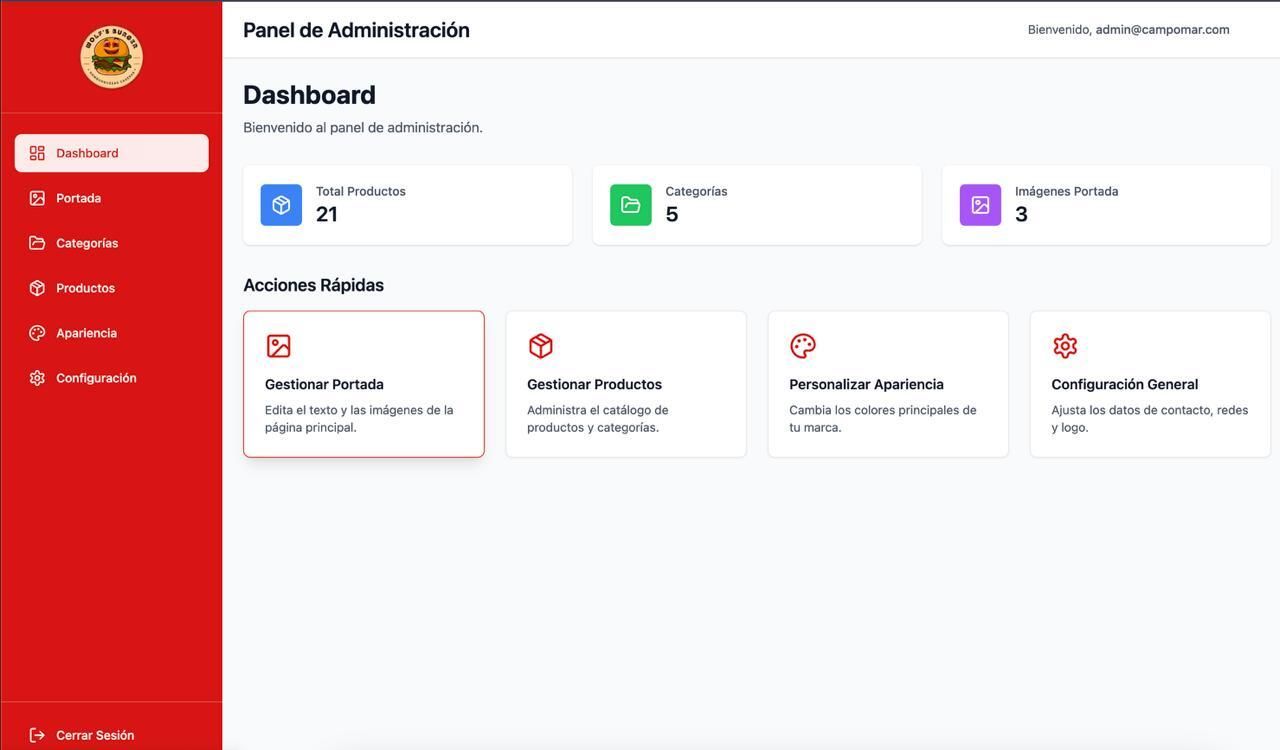Click the green Categorías folder icon

click(x=631, y=205)
